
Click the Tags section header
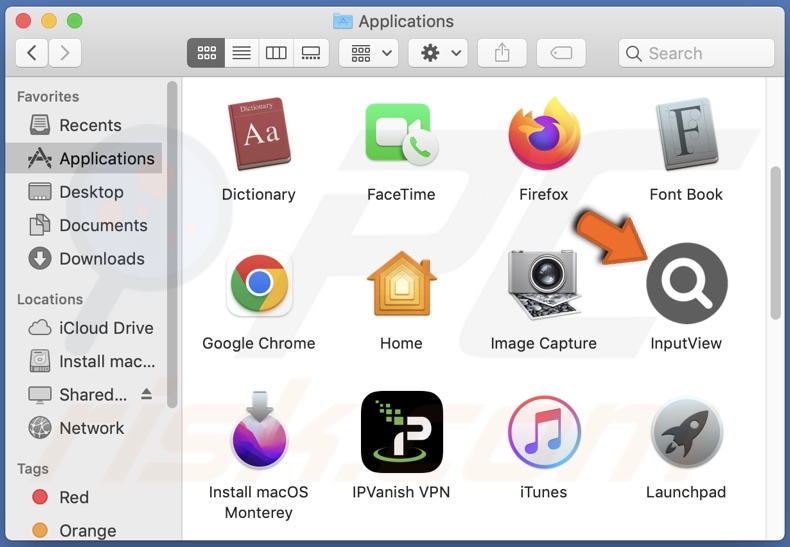[33, 469]
